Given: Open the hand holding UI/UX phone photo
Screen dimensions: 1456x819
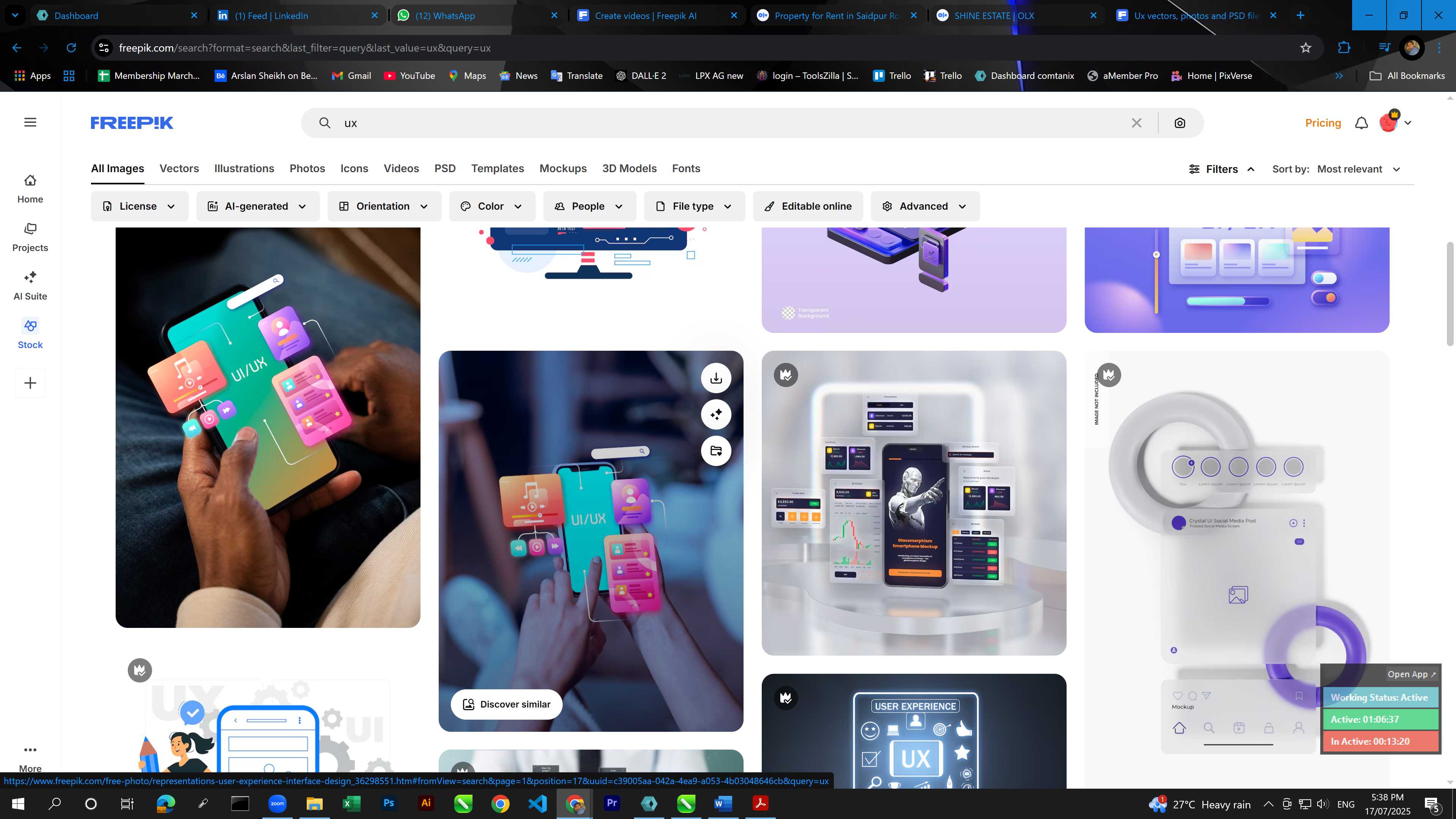Looking at the screenshot, I should (268, 427).
